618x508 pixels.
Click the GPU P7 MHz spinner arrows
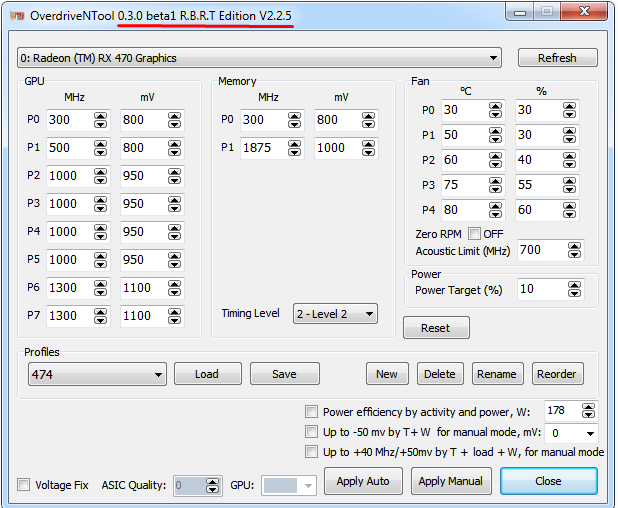[101, 316]
